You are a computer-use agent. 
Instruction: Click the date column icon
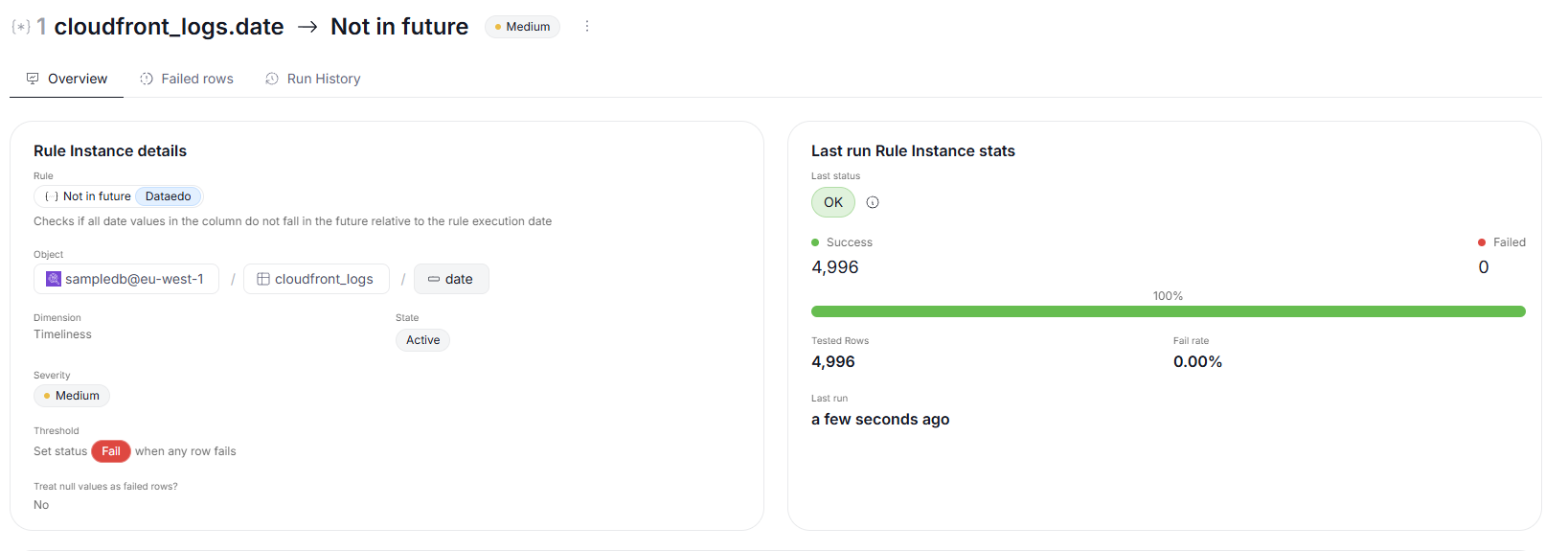point(434,279)
